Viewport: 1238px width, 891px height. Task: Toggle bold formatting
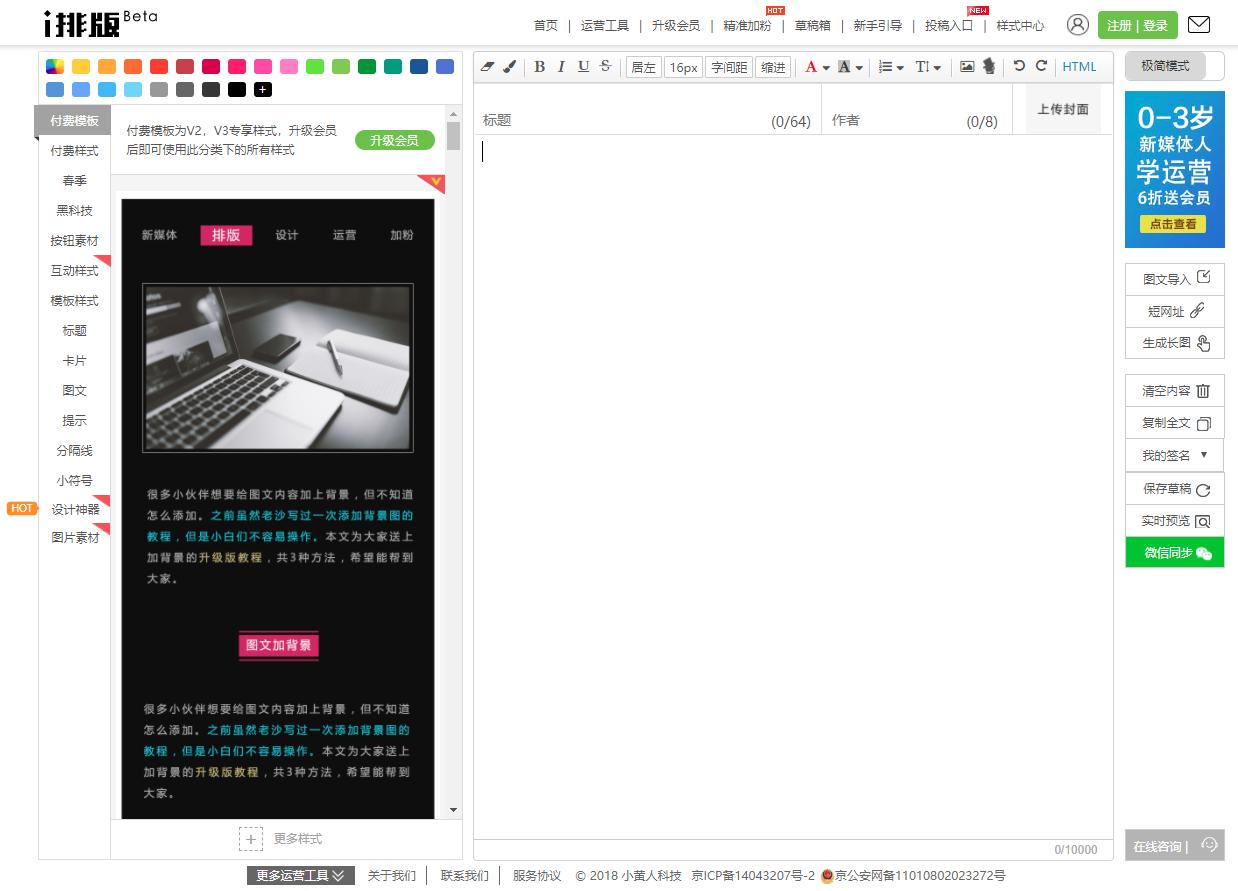tap(539, 67)
